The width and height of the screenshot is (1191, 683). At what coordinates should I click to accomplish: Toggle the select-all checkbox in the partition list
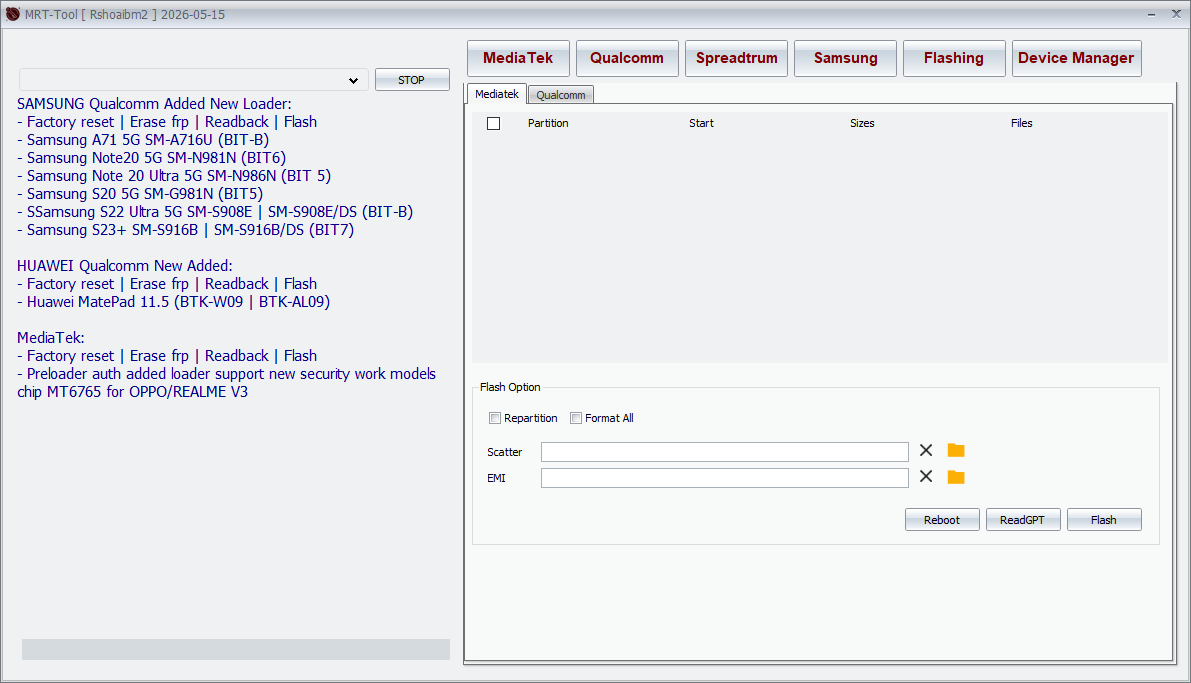point(493,123)
